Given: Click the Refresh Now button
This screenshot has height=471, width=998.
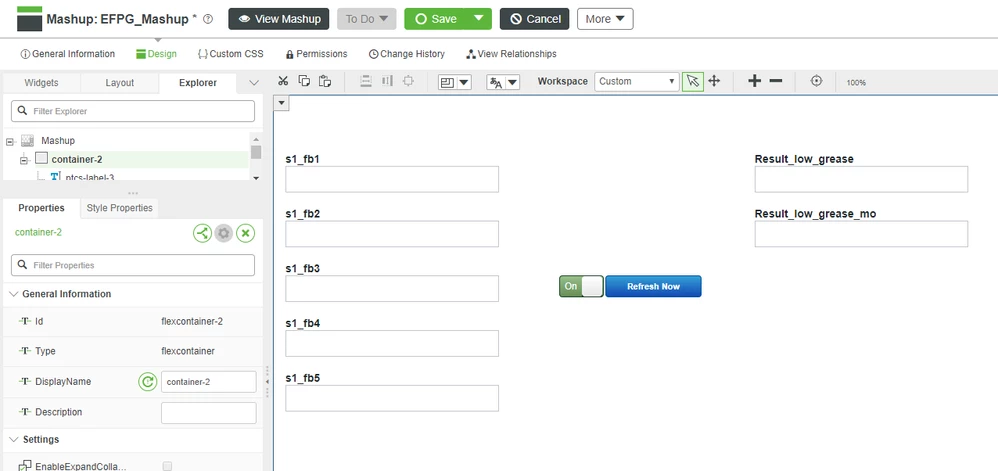Looking at the screenshot, I should point(653,286).
